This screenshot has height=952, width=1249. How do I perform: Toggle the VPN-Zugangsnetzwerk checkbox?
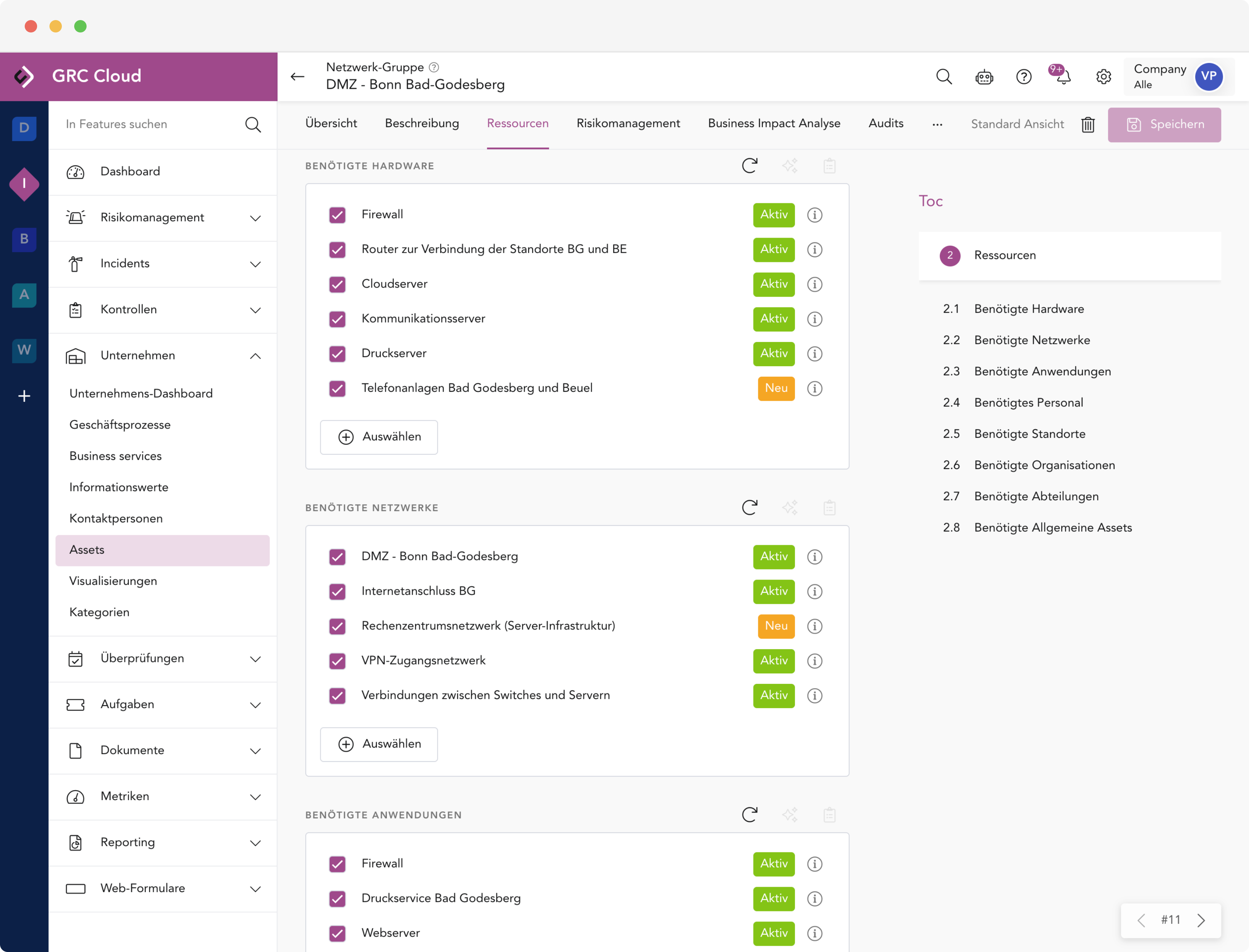pyautogui.click(x=337, y=661)
